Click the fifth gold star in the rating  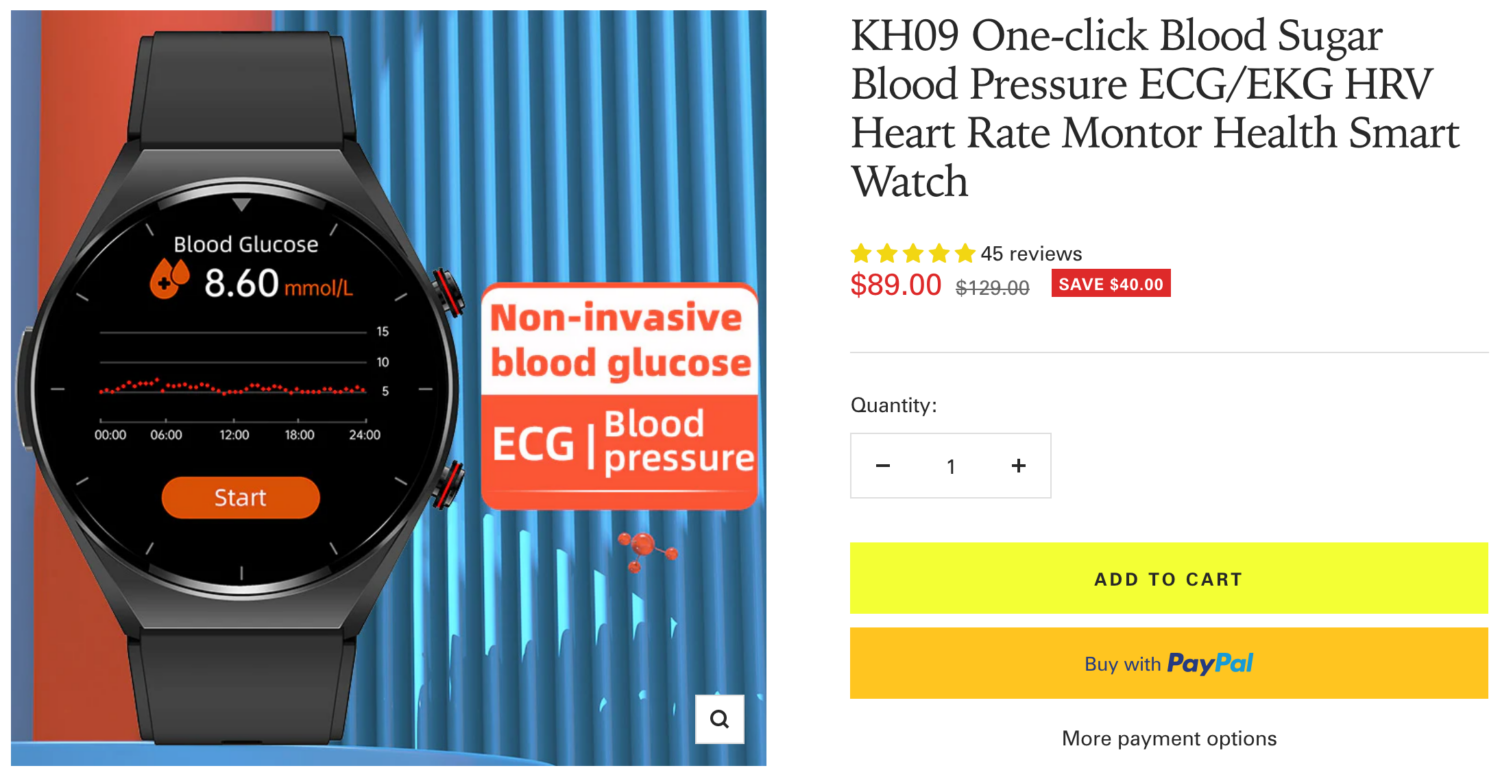click(963, 253)
